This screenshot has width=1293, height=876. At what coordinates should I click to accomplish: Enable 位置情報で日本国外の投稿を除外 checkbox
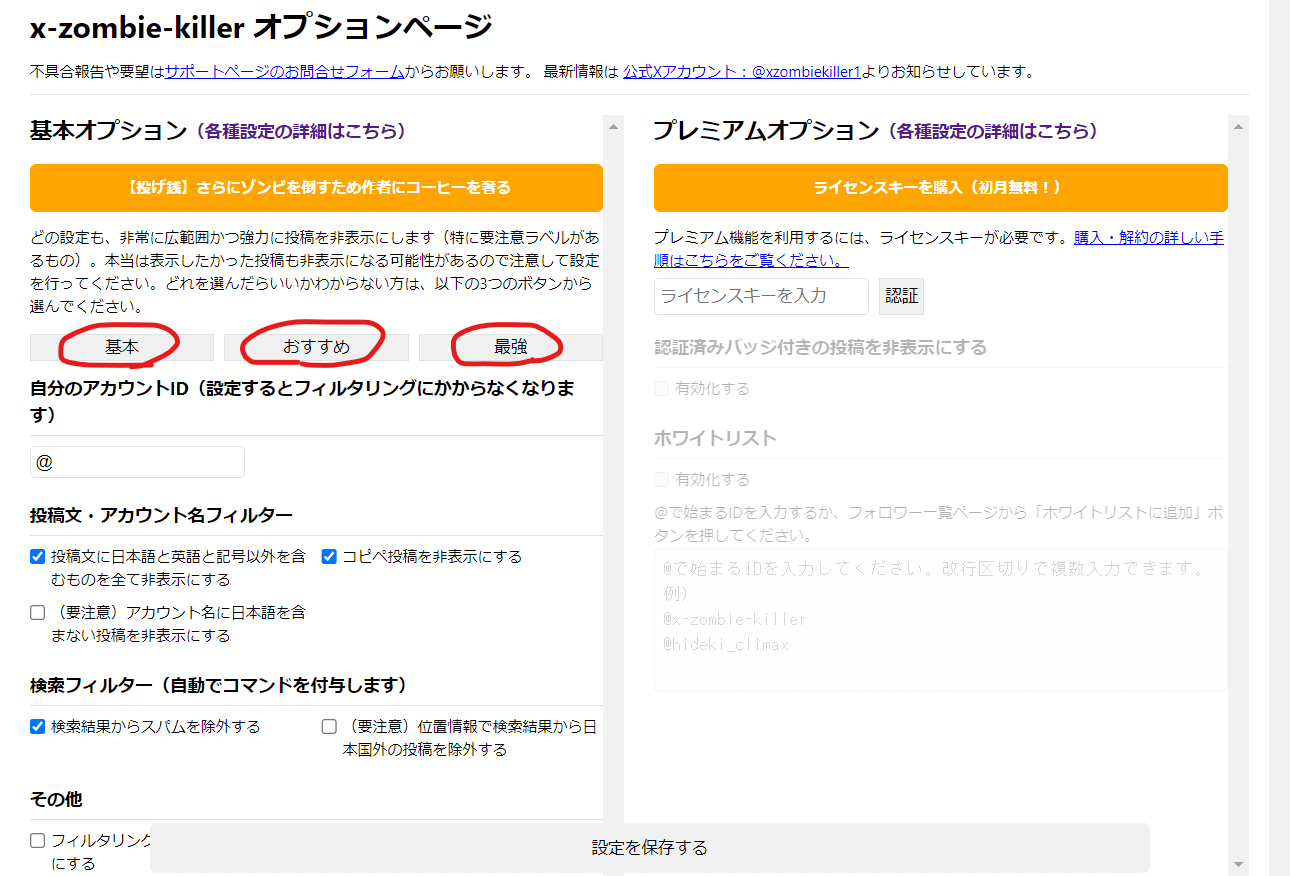coord(329,727)
